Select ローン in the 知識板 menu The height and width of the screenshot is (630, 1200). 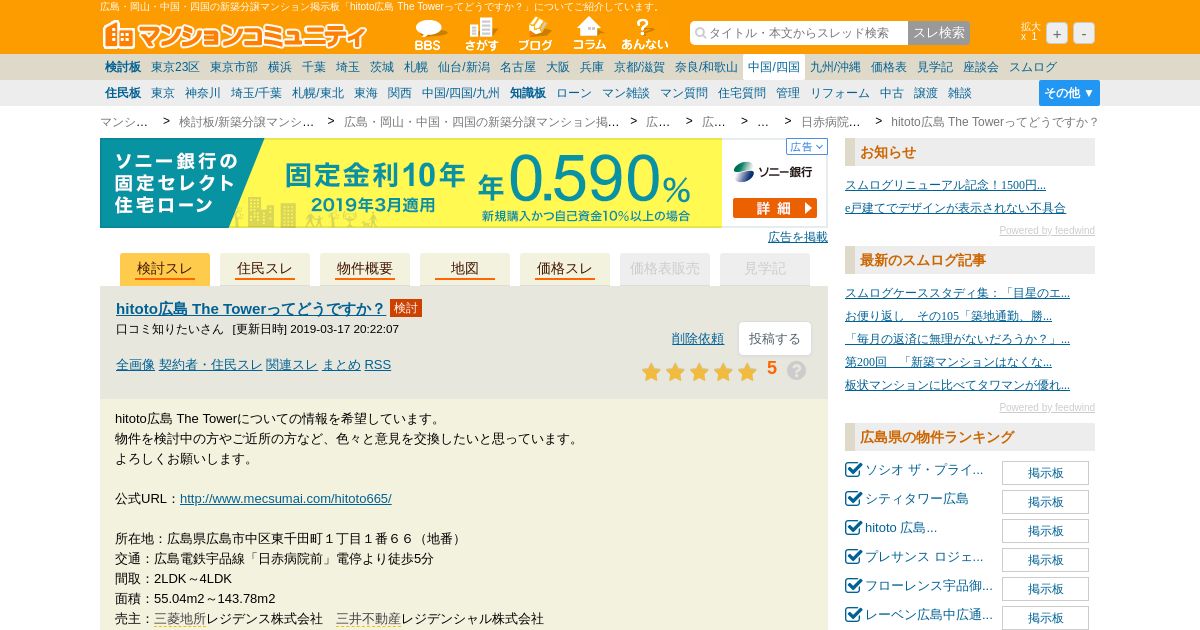point(574,93)
